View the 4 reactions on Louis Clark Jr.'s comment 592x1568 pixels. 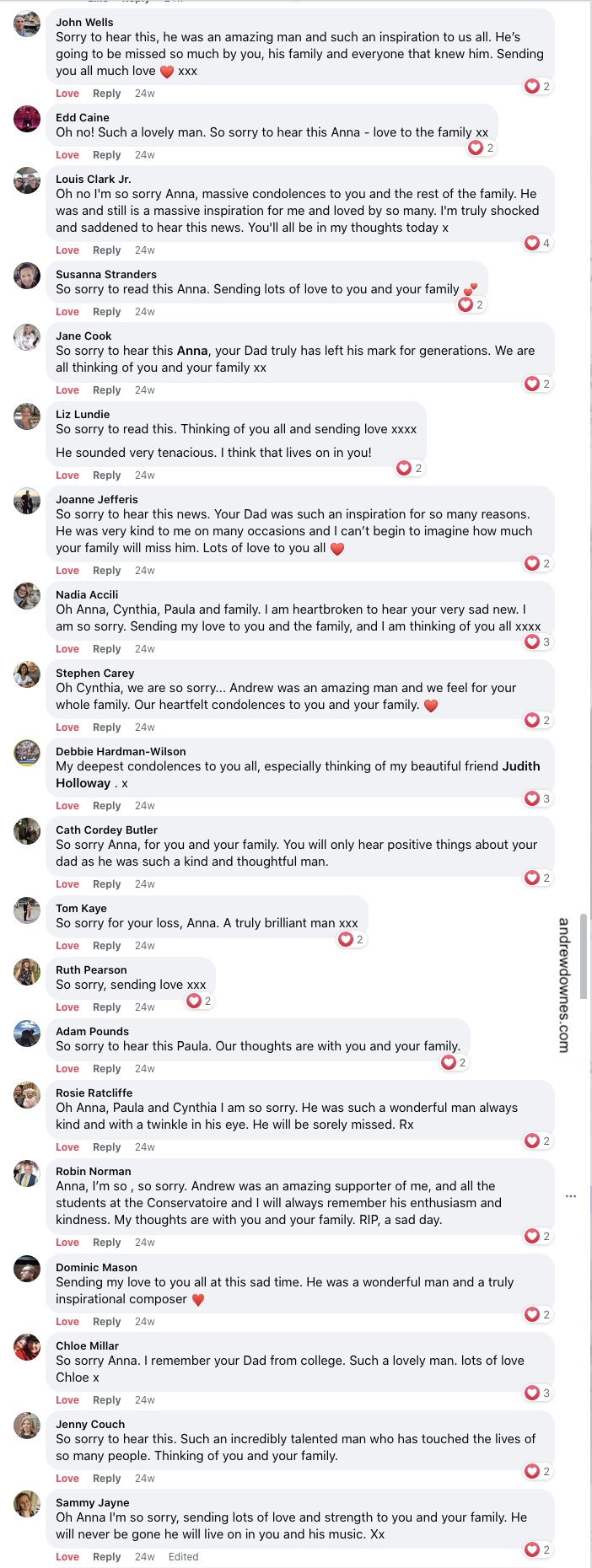(536, 243)
